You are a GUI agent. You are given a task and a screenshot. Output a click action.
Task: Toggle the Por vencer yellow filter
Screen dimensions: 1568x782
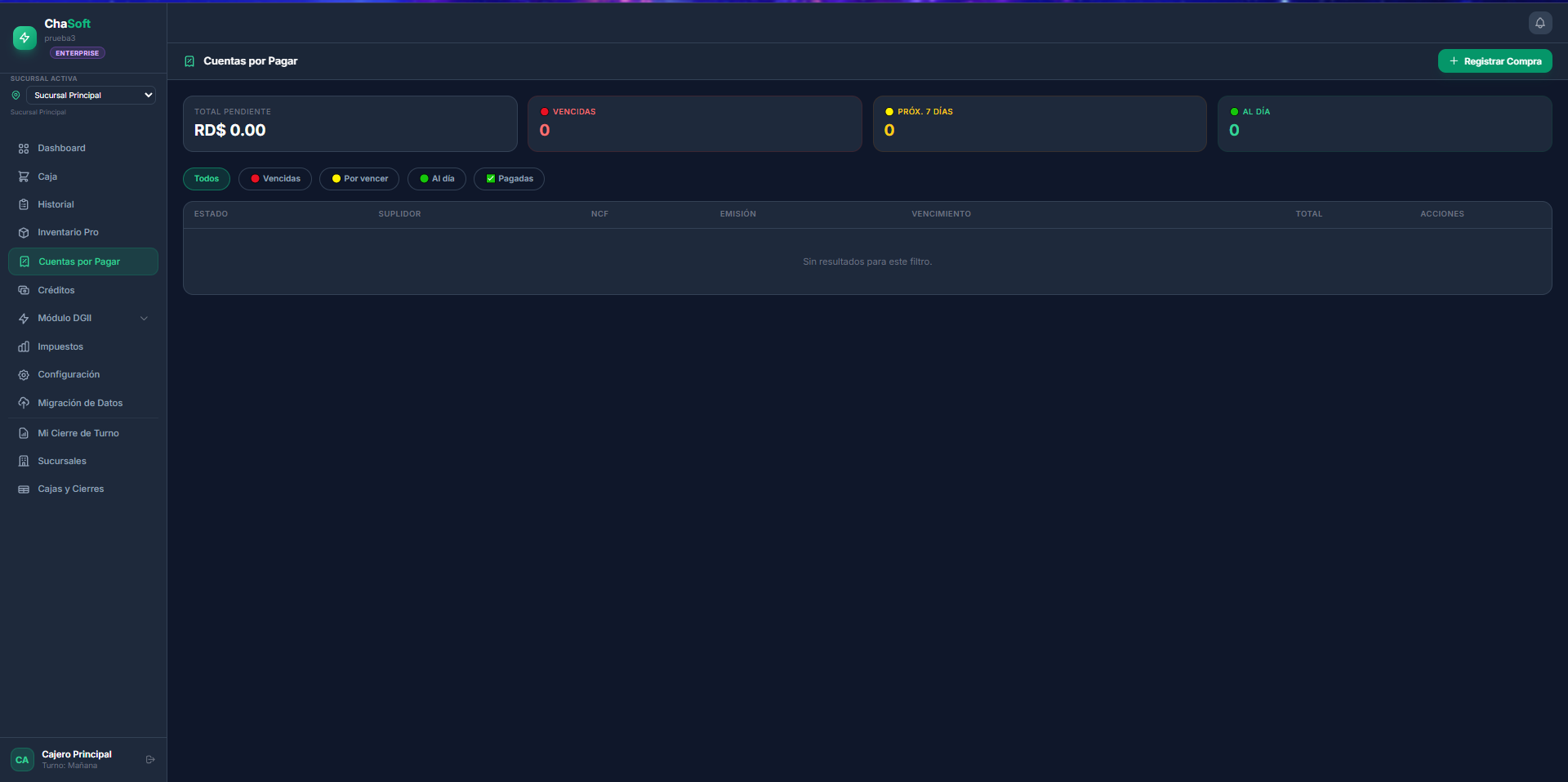click(359, 179)
